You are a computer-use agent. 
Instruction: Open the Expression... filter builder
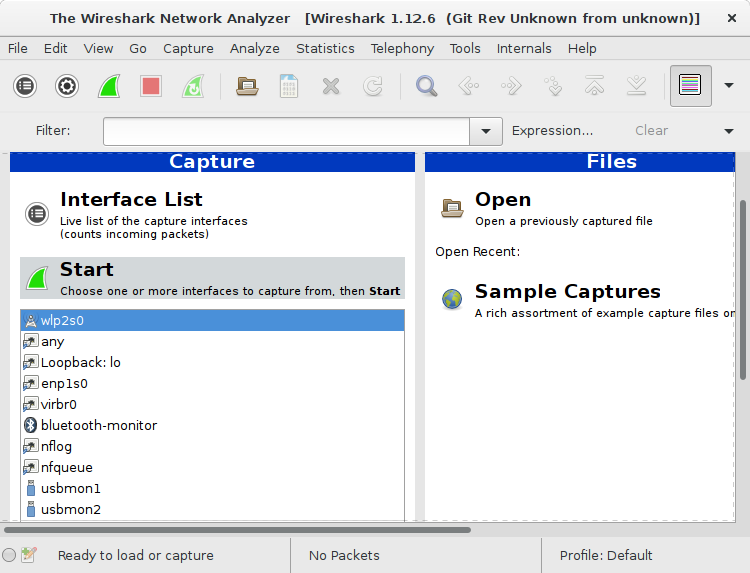(x=552, y=131)
